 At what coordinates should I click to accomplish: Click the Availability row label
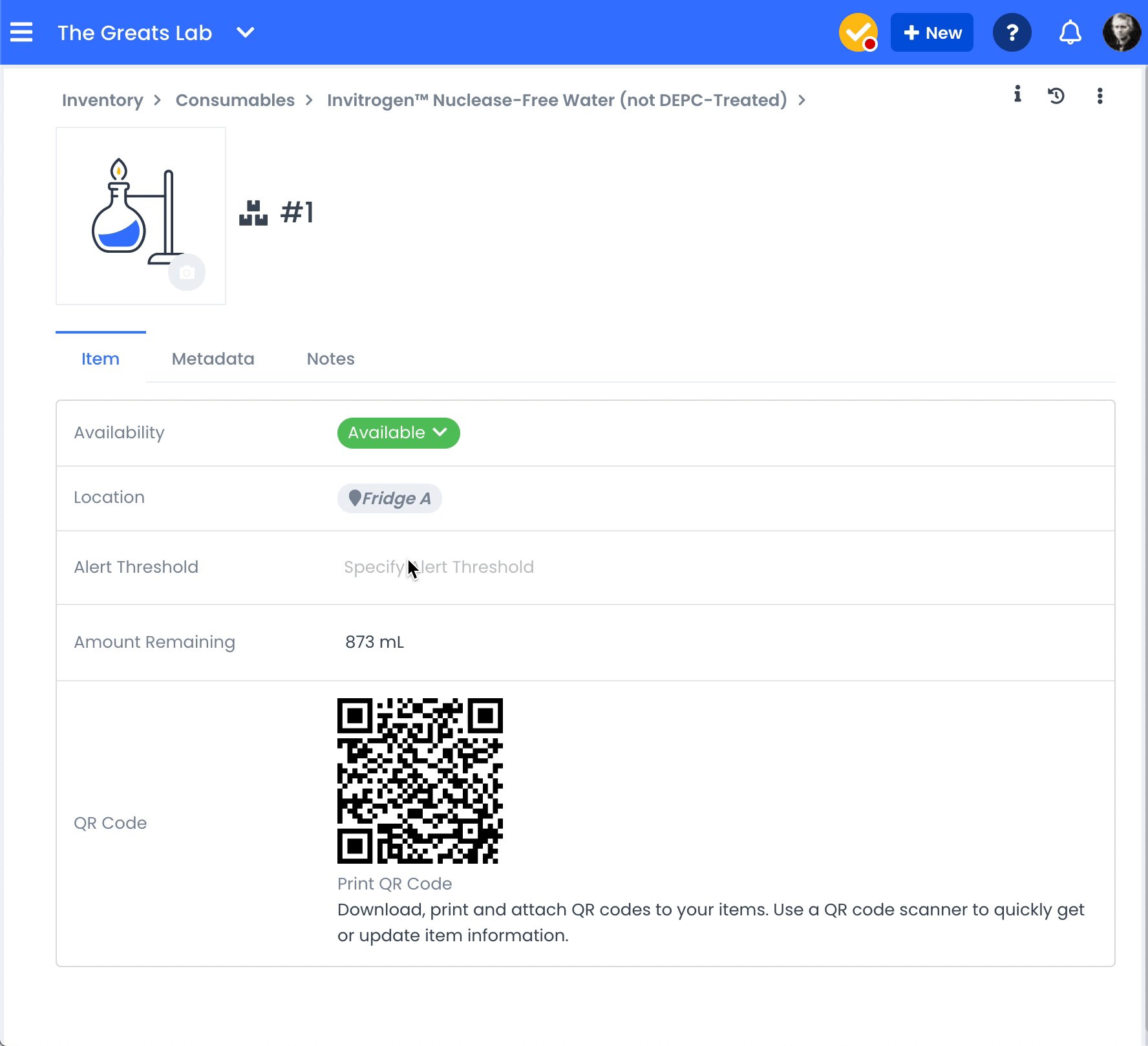tap(120, 432)
